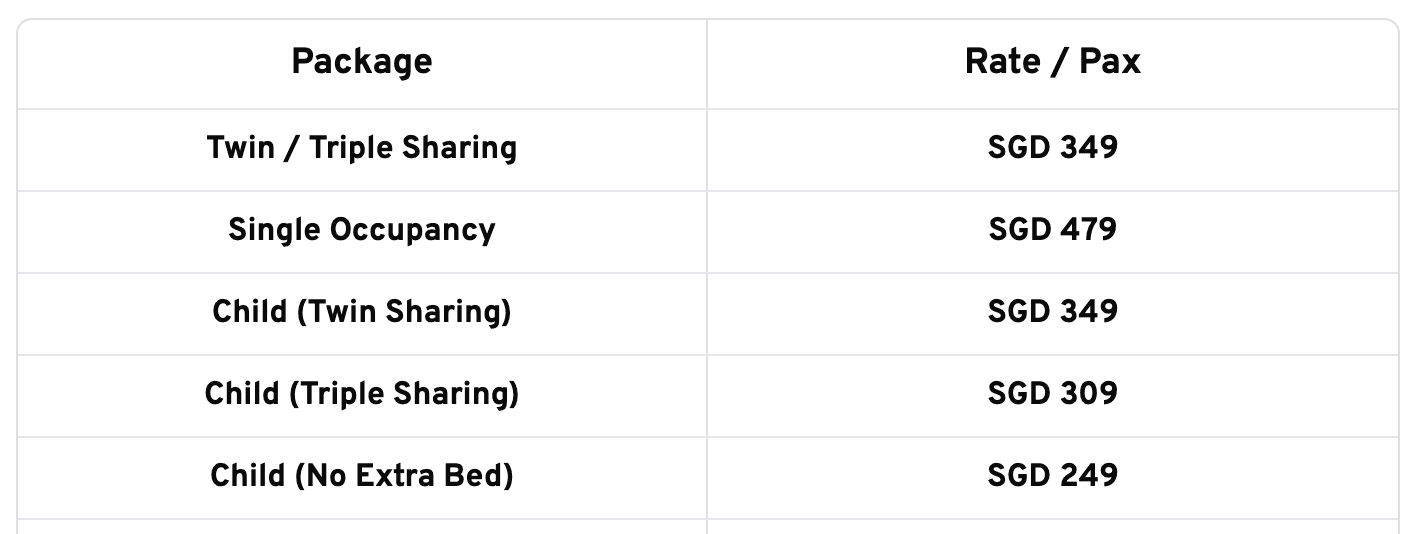The height and width of the screenshot is (534, 1416).
Task: Select the SGD 249 rate cell
Action: pos(1052,476)
